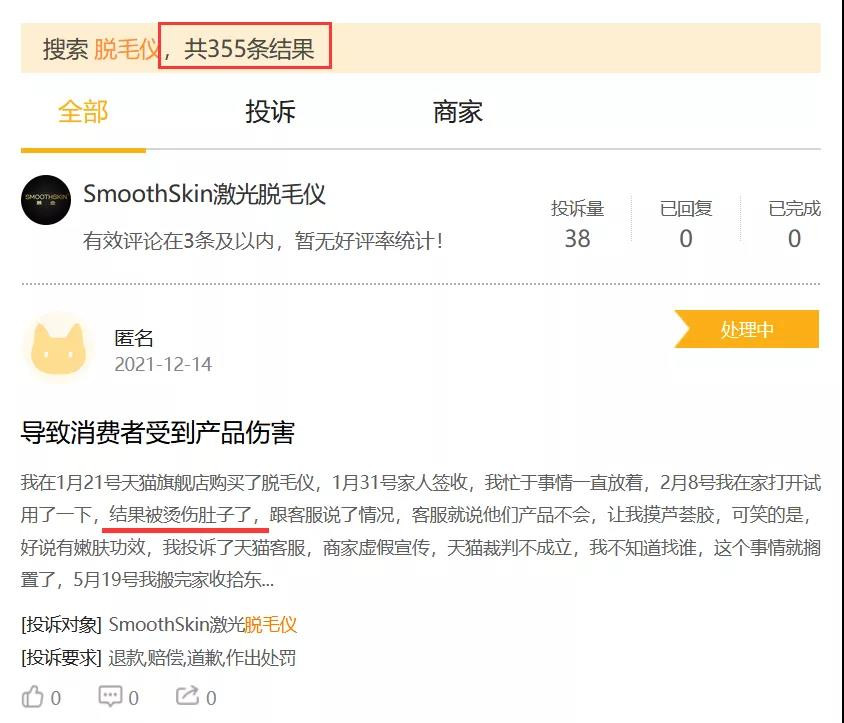Viewport: 844px width, 723px height.
Task: Click the 投诉量 38 statistic
Action: [577, 224]
